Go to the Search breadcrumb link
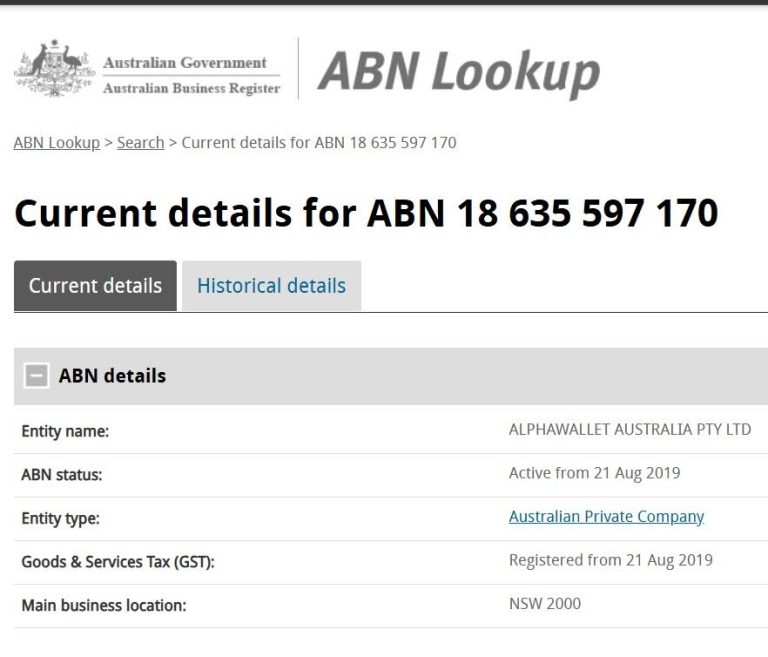The width and height of the screenshot is (768, 657). [x=140, y=143]
